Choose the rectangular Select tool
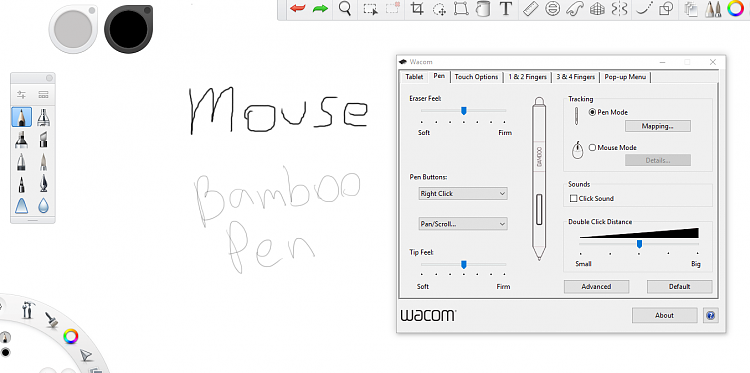Image resolution: width=750 pixels, height=373 pixels. tap(370, 9)
